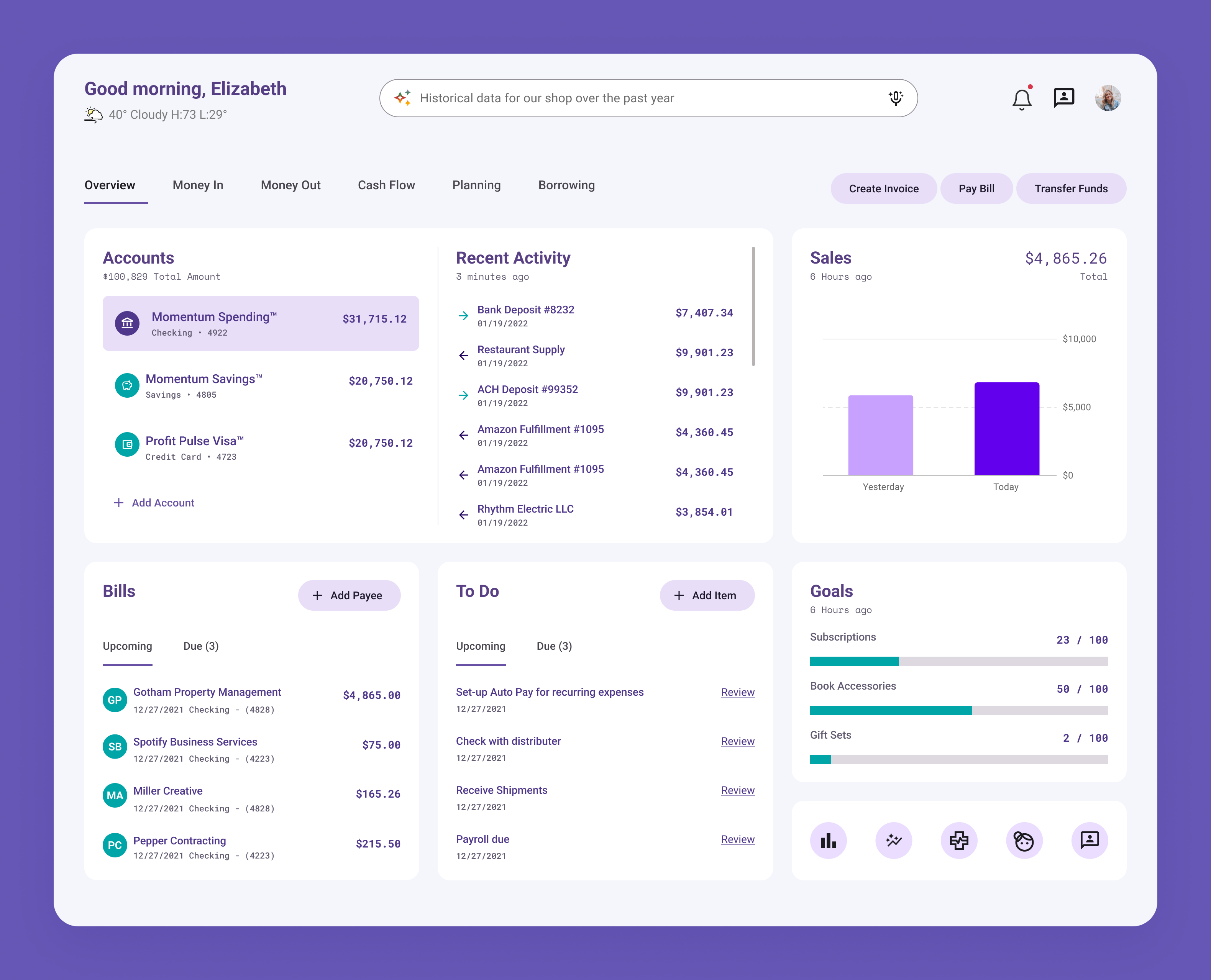
Task: Show Due (3) tab in Bills
Action: (201, 646)
